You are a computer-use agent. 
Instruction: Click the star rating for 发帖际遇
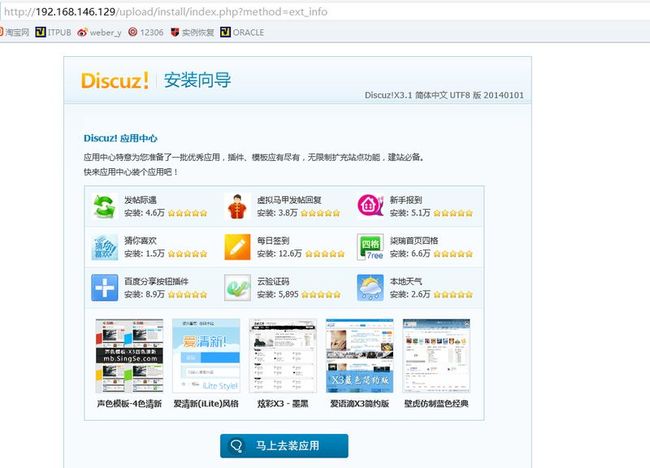[x=187, y=213]
